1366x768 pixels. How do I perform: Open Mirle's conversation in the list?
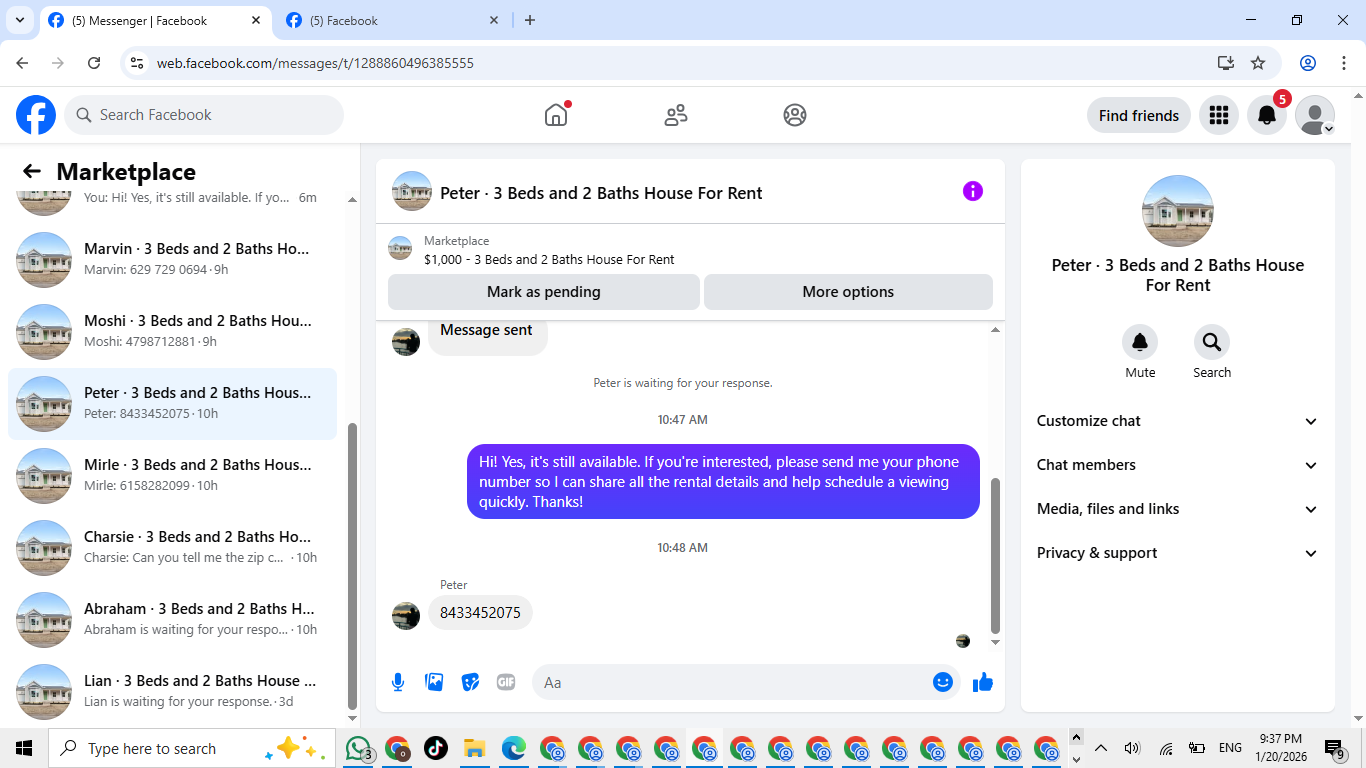coord(173,476)
